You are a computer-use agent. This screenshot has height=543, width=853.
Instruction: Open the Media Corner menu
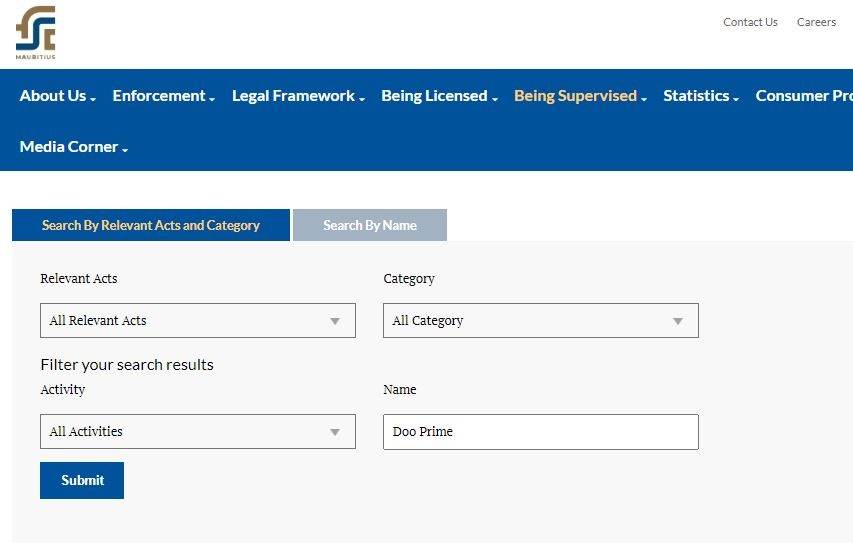[74, 147]
